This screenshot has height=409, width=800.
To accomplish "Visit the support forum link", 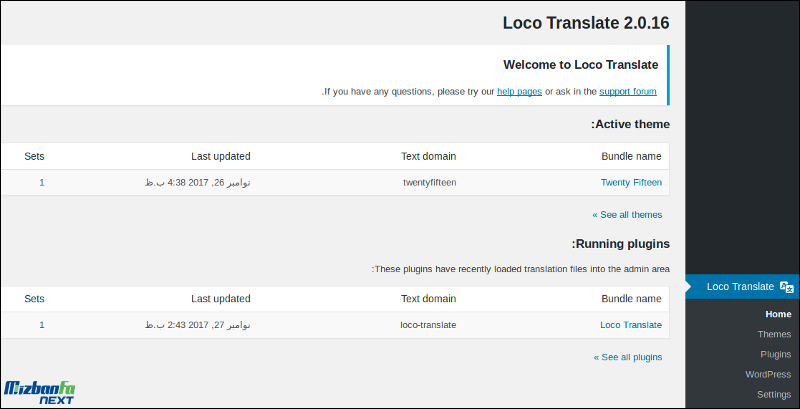I will coord(628,92).
